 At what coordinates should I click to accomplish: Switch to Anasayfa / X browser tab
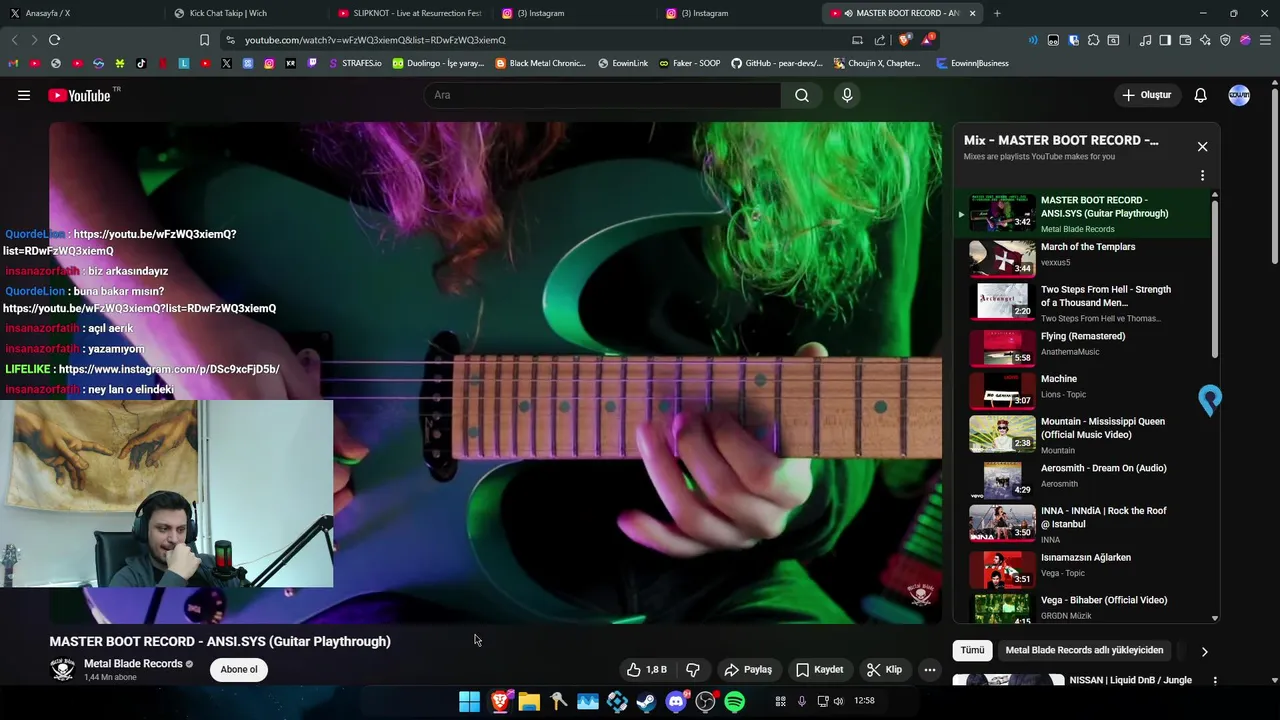(80, 13)
